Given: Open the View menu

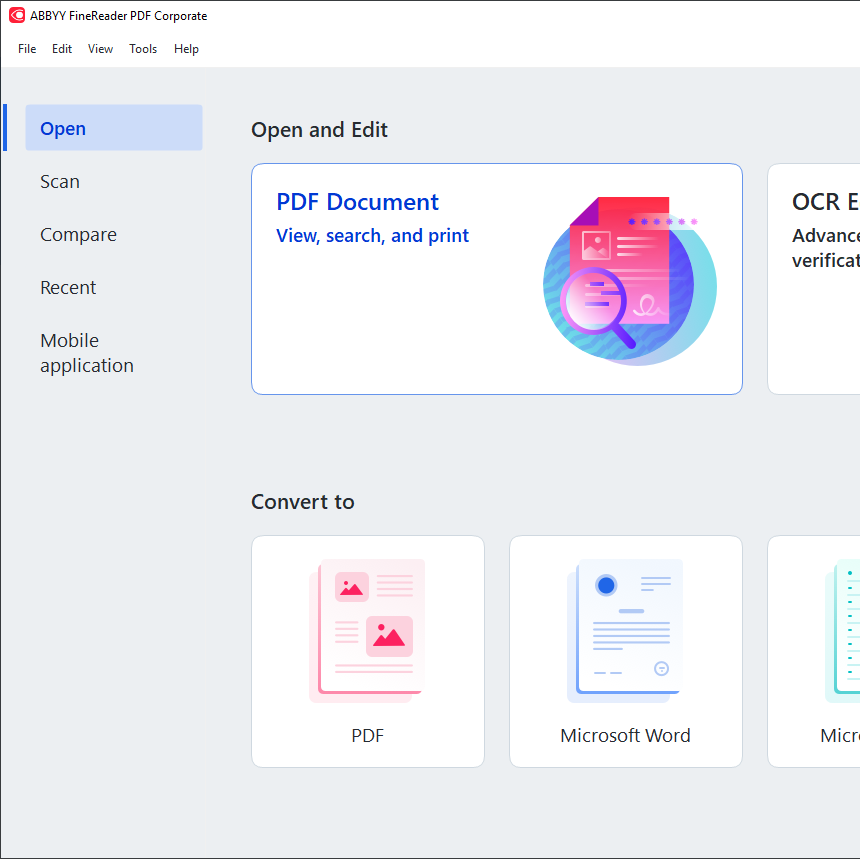Looking at the screenshot, I should 100,49.
